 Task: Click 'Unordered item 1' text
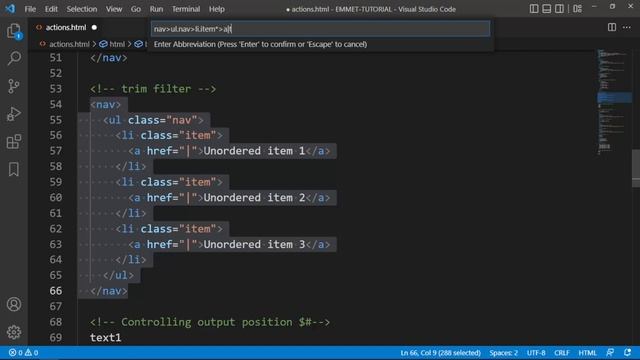pyautogui.click(x=254, y=151)
